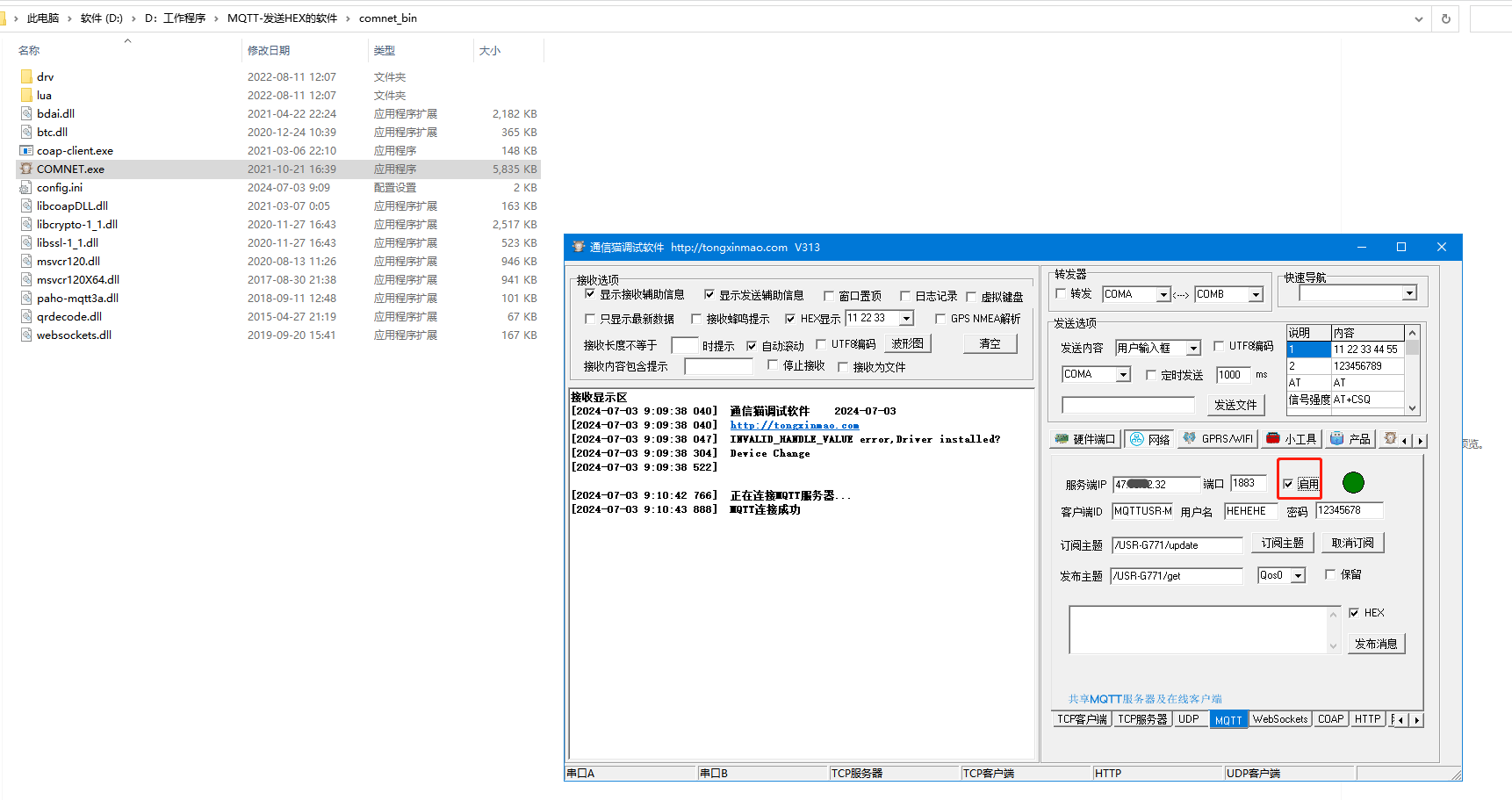Viewport: 1512px width, 800px height.
Task: Click the 发布消息 publish message button
Action: [1375, 644]
